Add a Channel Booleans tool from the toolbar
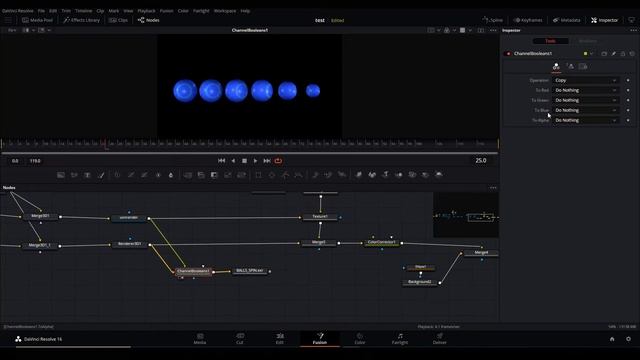The image size is (640, 360). point(201,175)
